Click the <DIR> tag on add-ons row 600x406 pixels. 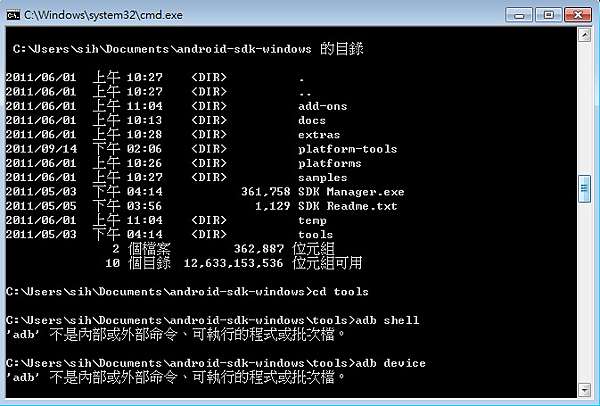point(209,106)
